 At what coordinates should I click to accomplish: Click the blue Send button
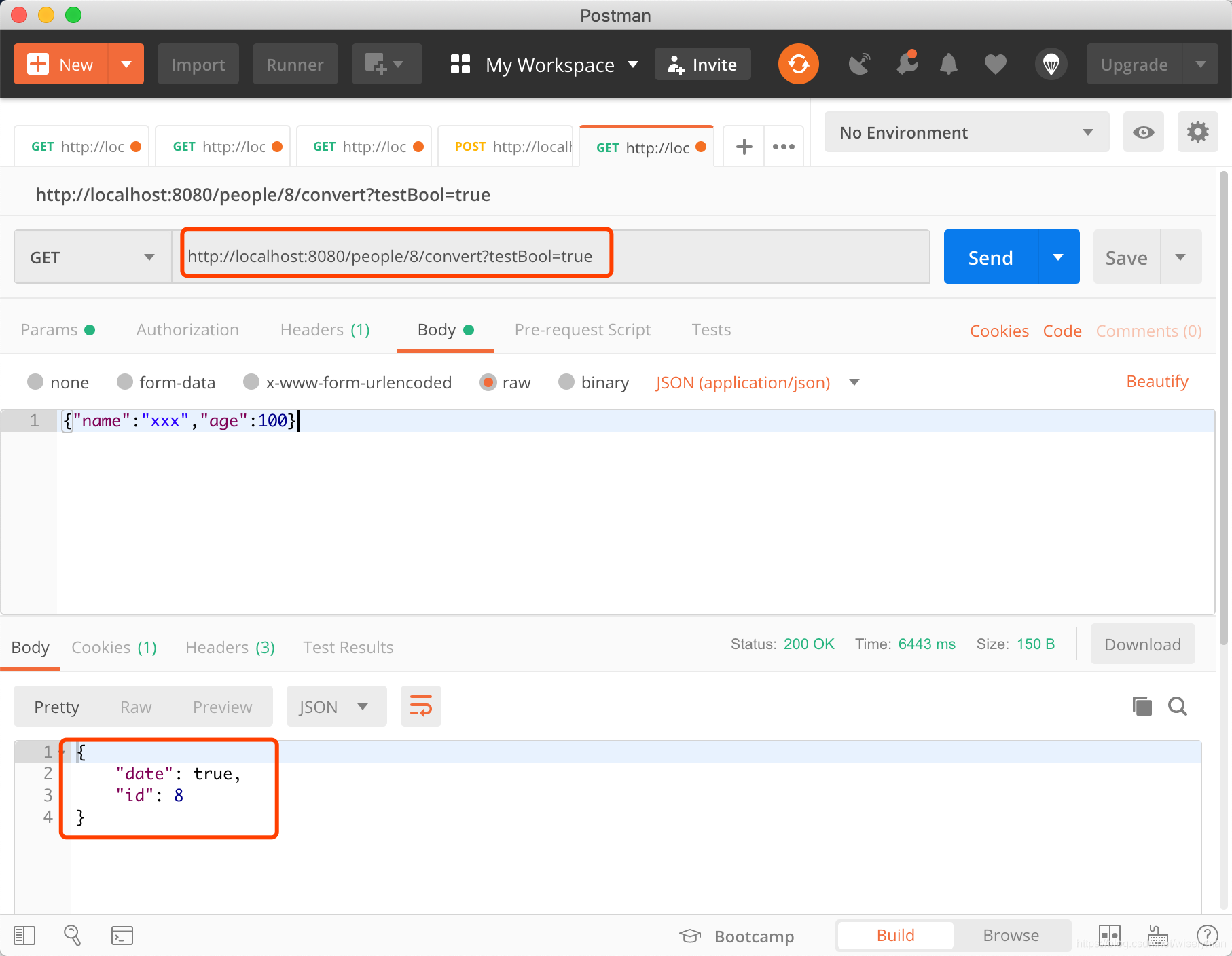click(990, 257)
